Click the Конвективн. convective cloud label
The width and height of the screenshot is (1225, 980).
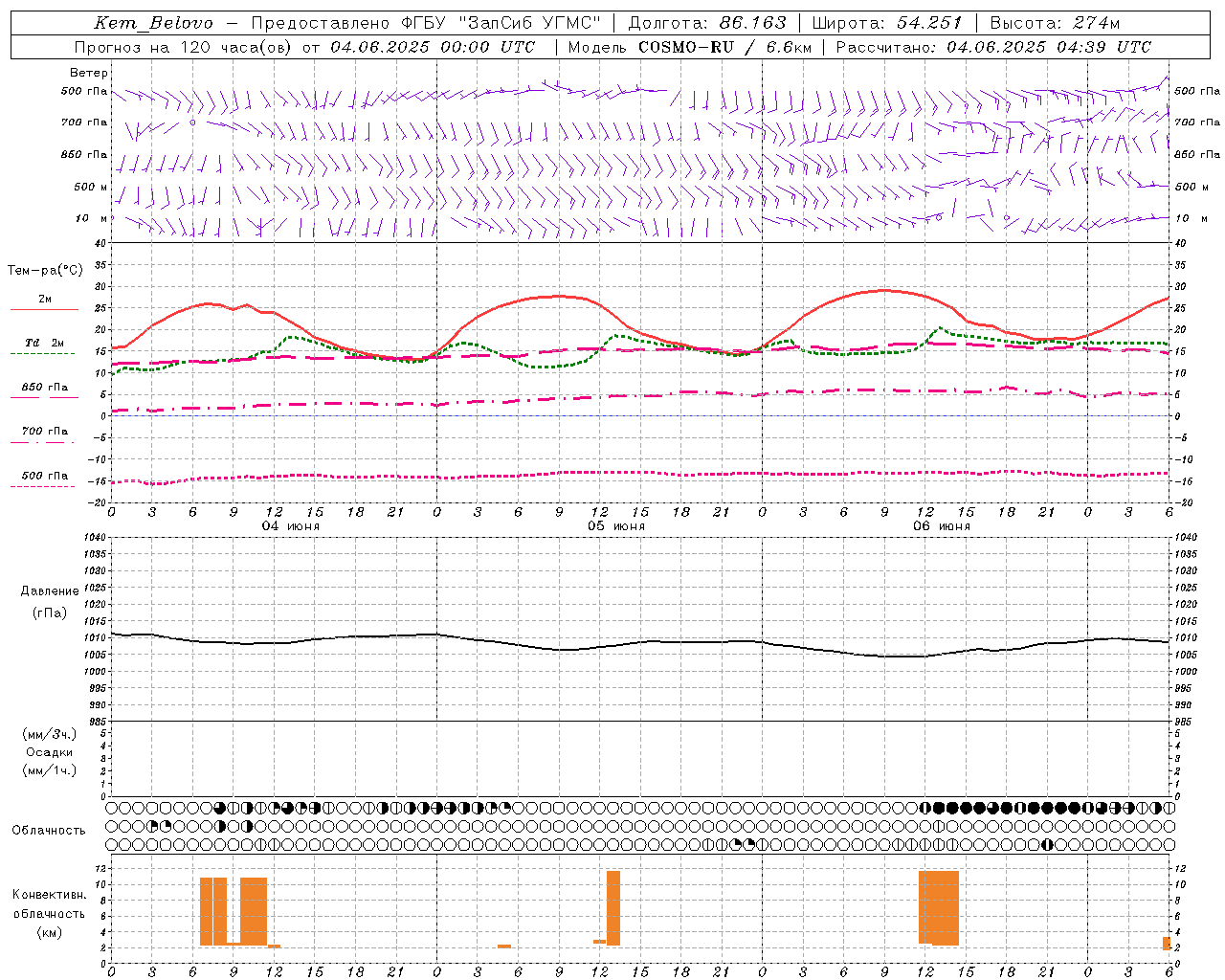(x=50, y=895)
